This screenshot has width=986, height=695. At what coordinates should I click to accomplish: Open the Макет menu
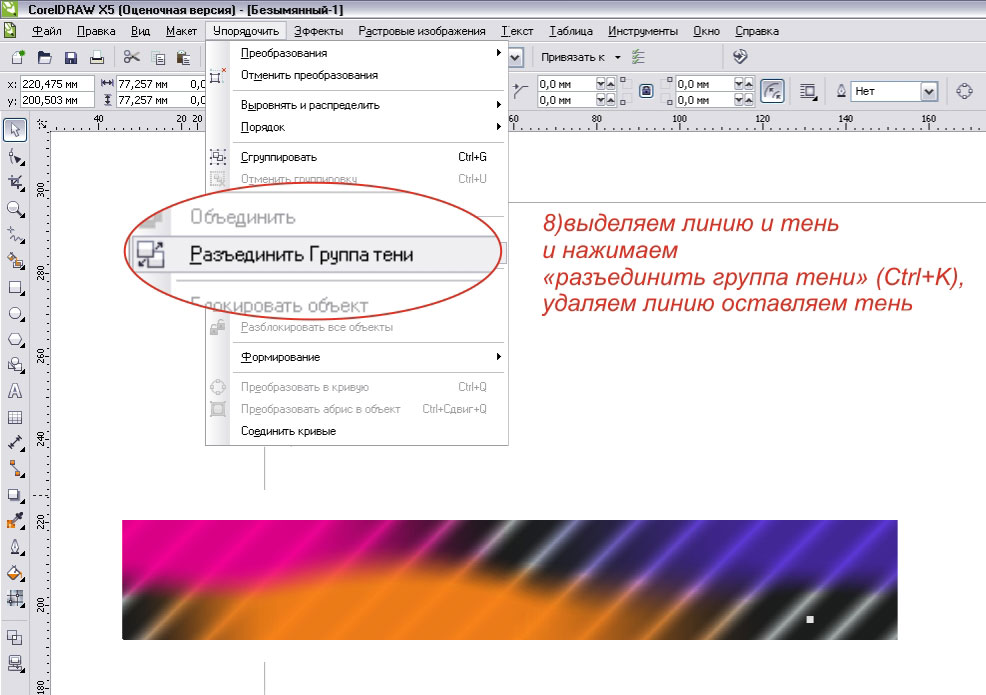click(x=181, y=31)
